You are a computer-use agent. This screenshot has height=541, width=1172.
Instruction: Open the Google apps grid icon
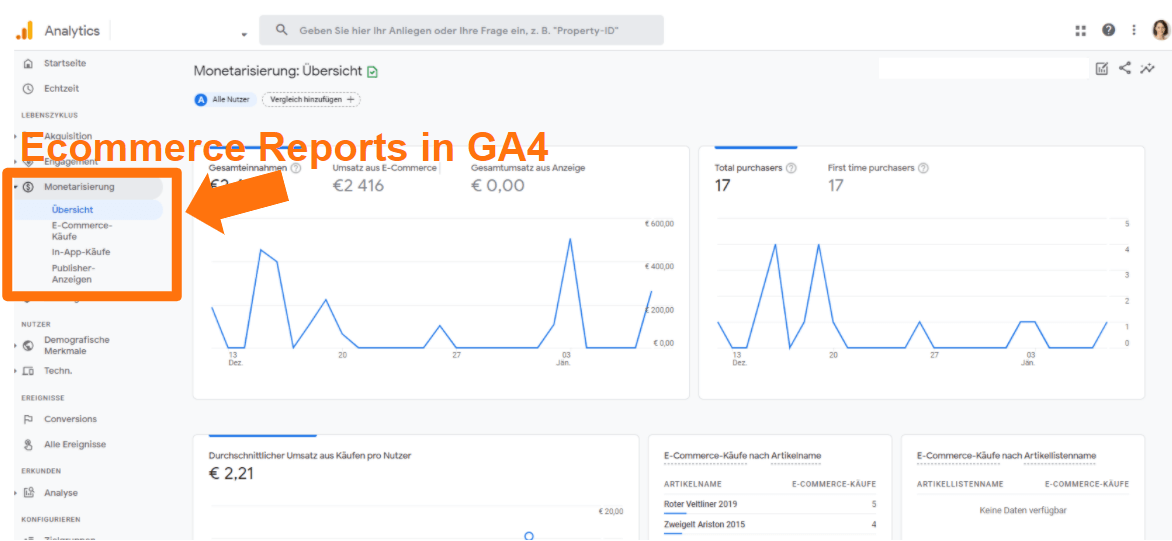(1080, 30)
